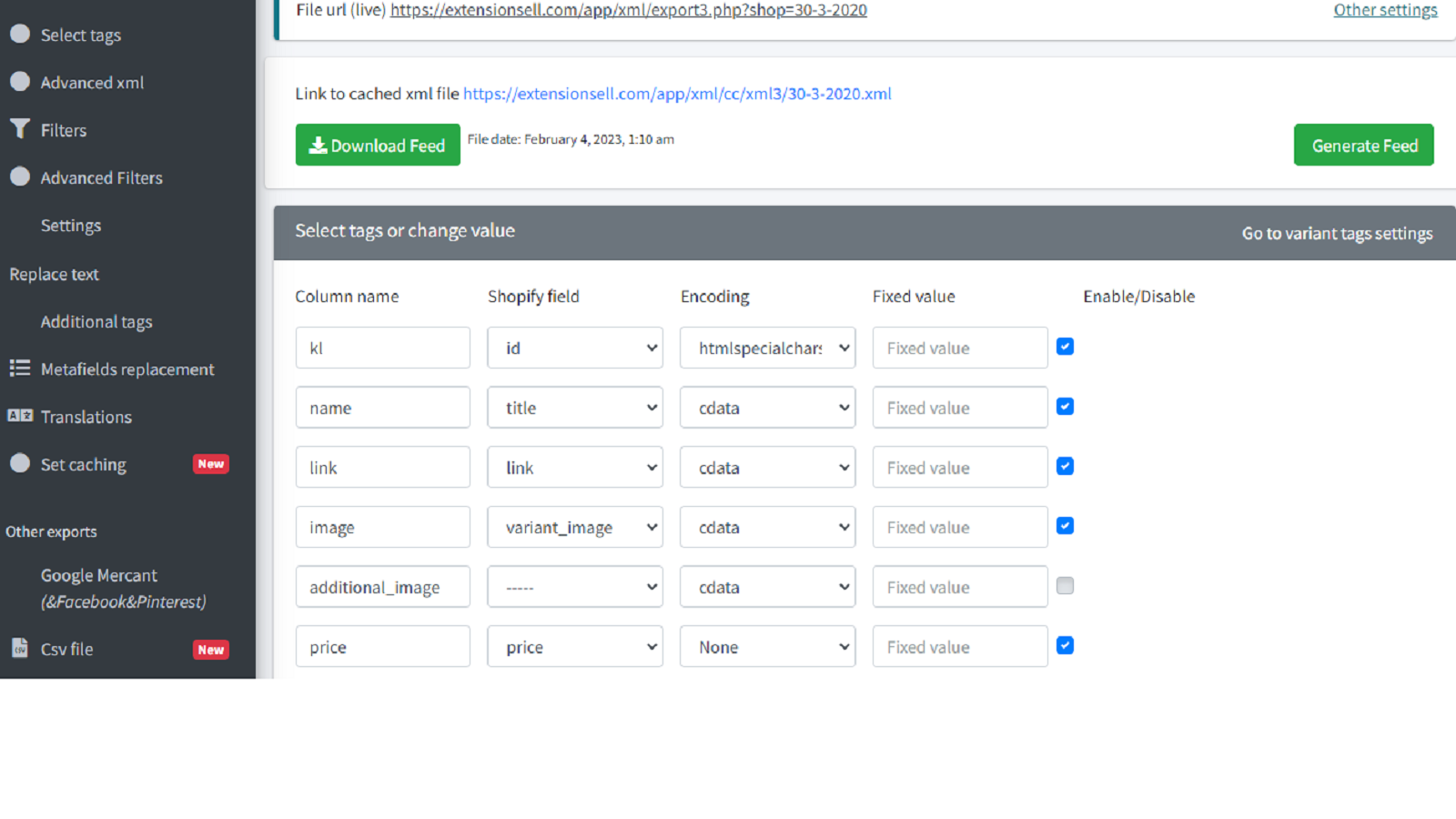This screenshot has width=1456, height=819.
Task: Open the Go to variant tags settings link
Action: [1337, 234]
